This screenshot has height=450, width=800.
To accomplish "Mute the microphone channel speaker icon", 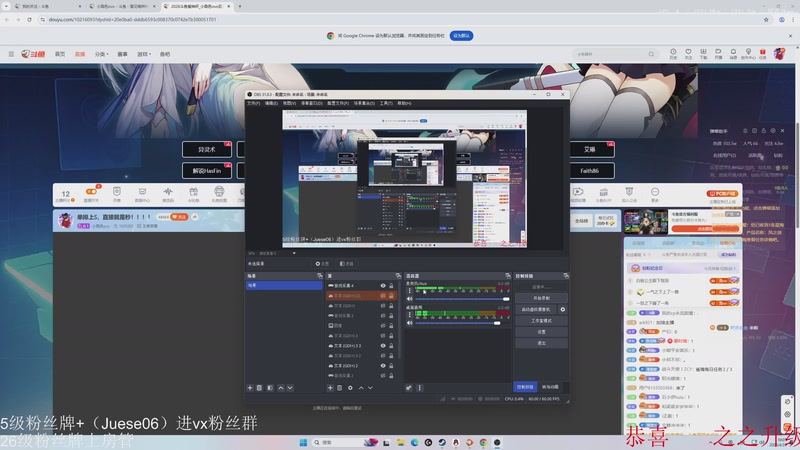I will (x=409, y=299).
